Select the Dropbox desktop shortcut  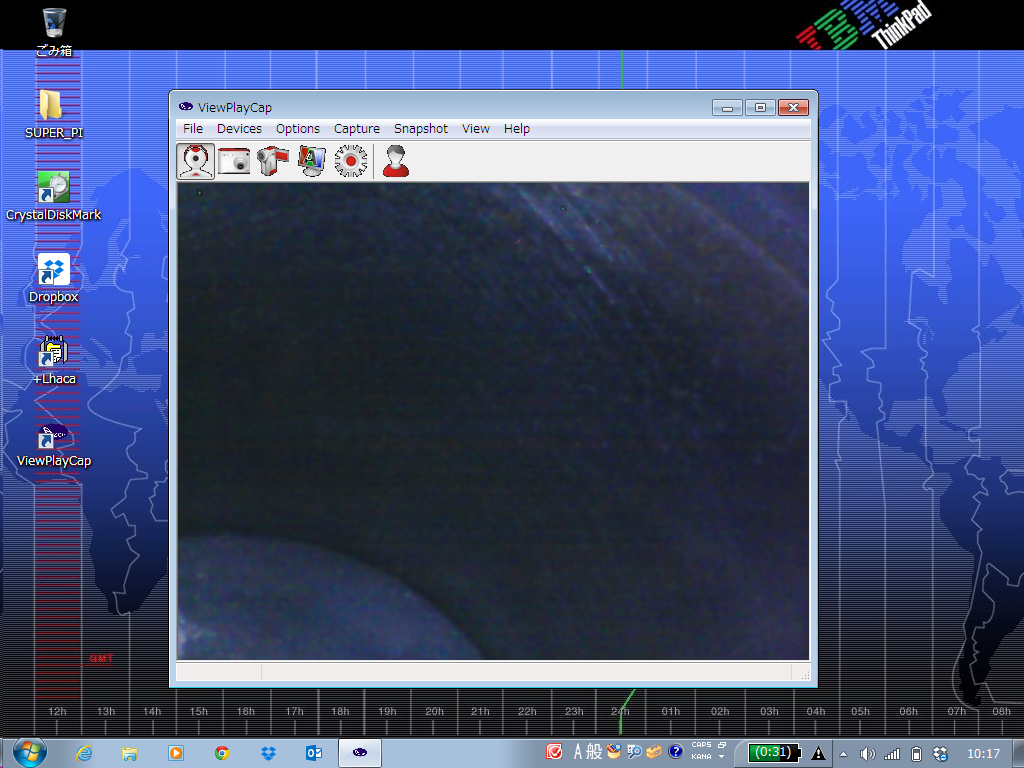pyautogui.click(x=54, y=278)
